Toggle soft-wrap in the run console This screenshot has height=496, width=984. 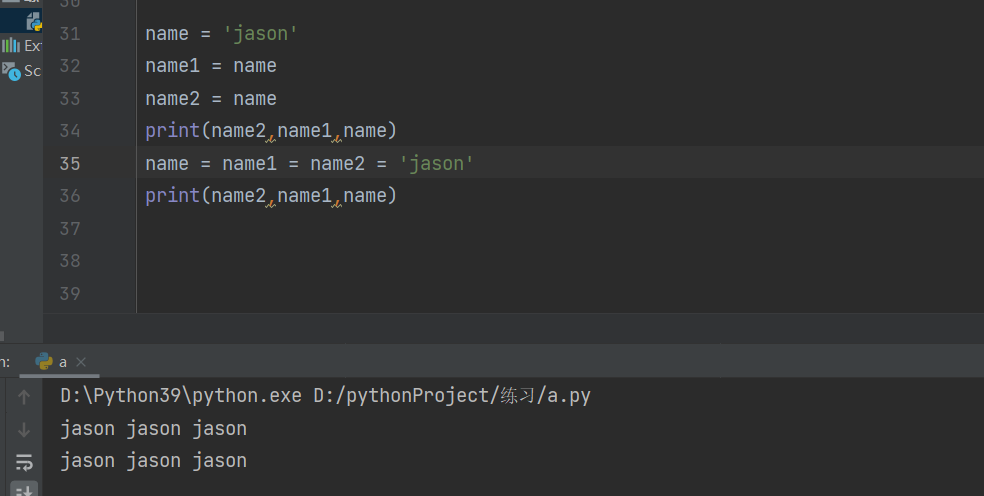pos(24,461)
